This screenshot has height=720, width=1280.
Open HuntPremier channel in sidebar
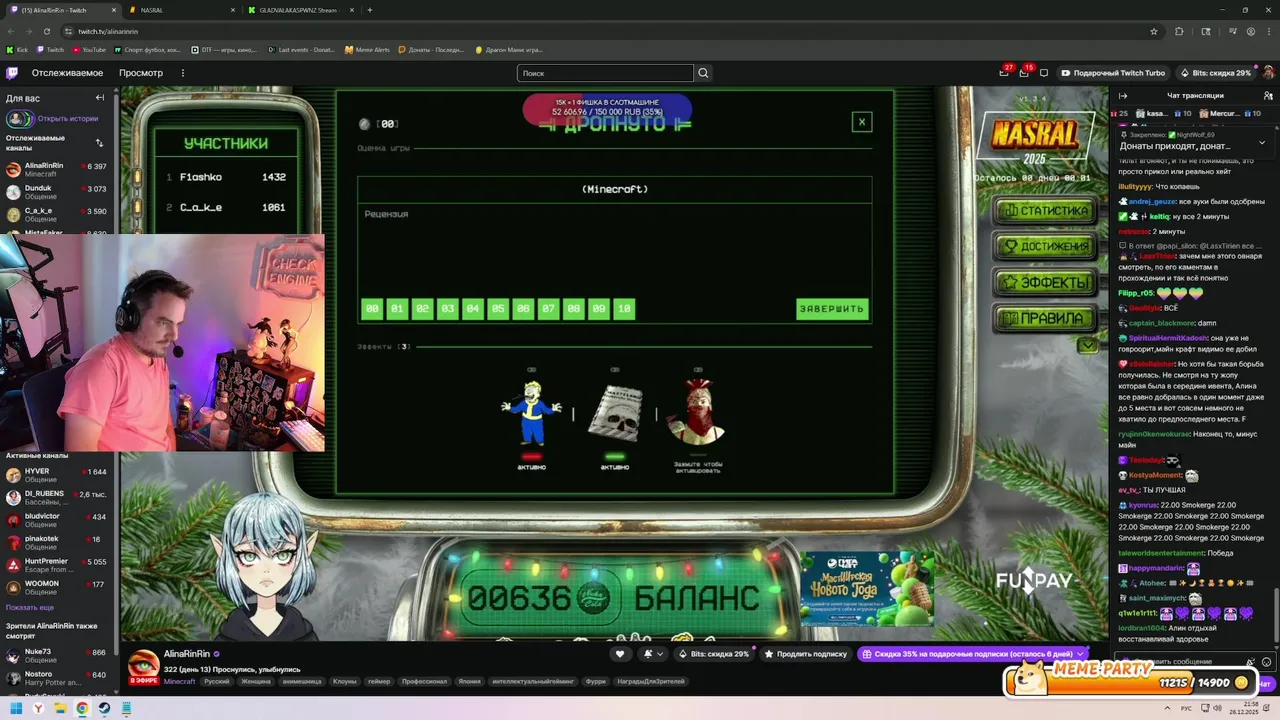pyautogui.click(x=58, y=565)
